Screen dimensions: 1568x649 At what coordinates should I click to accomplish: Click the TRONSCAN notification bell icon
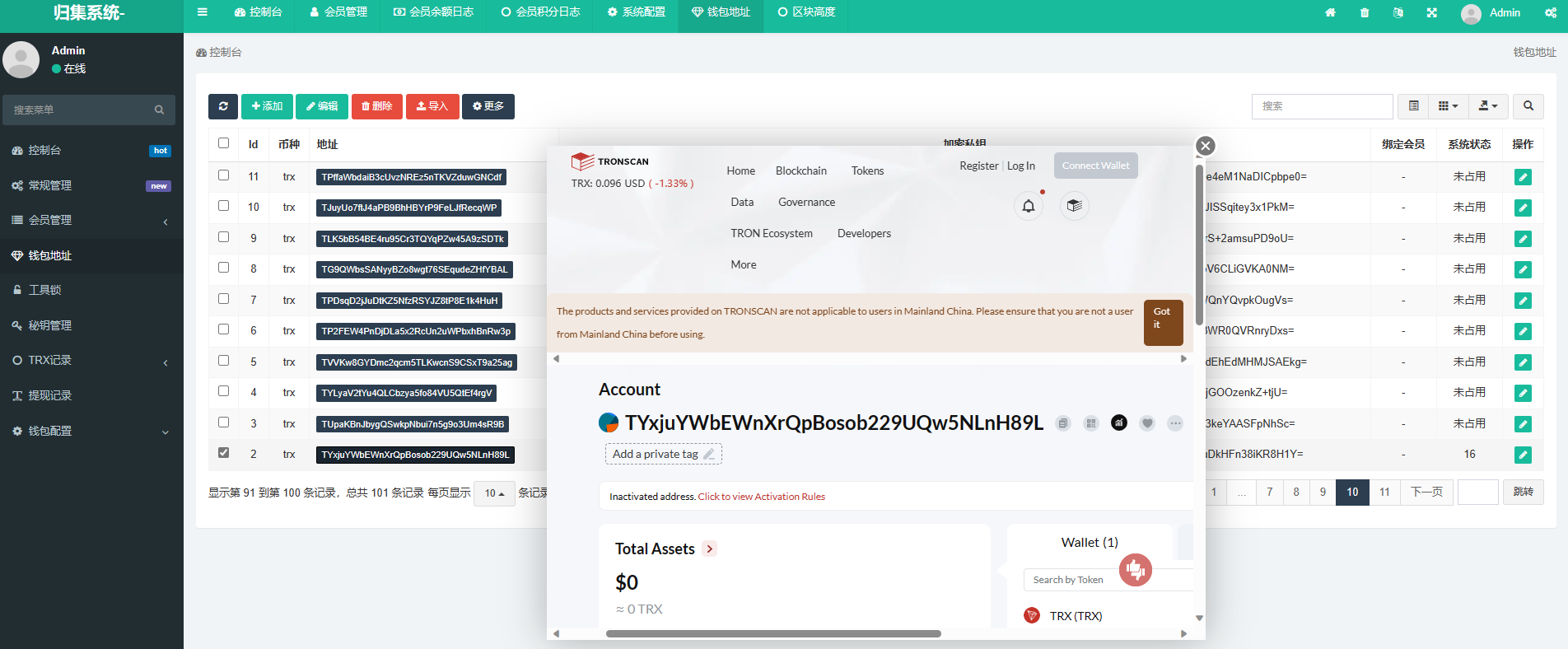1028,206
